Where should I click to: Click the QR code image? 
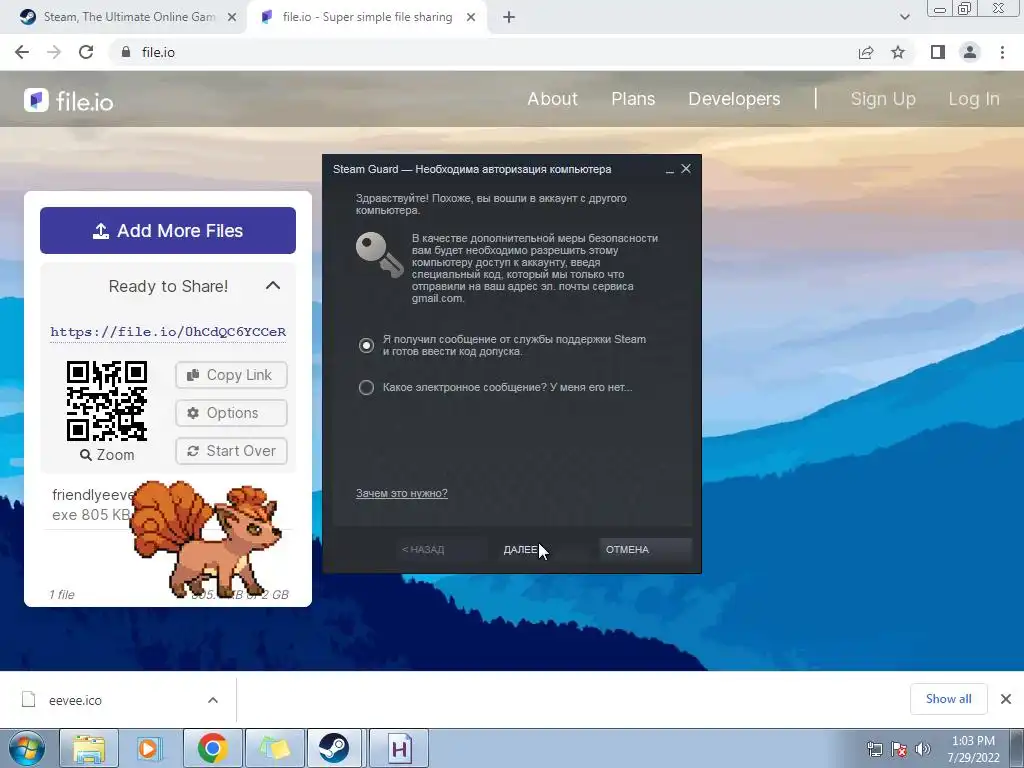(x=106, y=401)
